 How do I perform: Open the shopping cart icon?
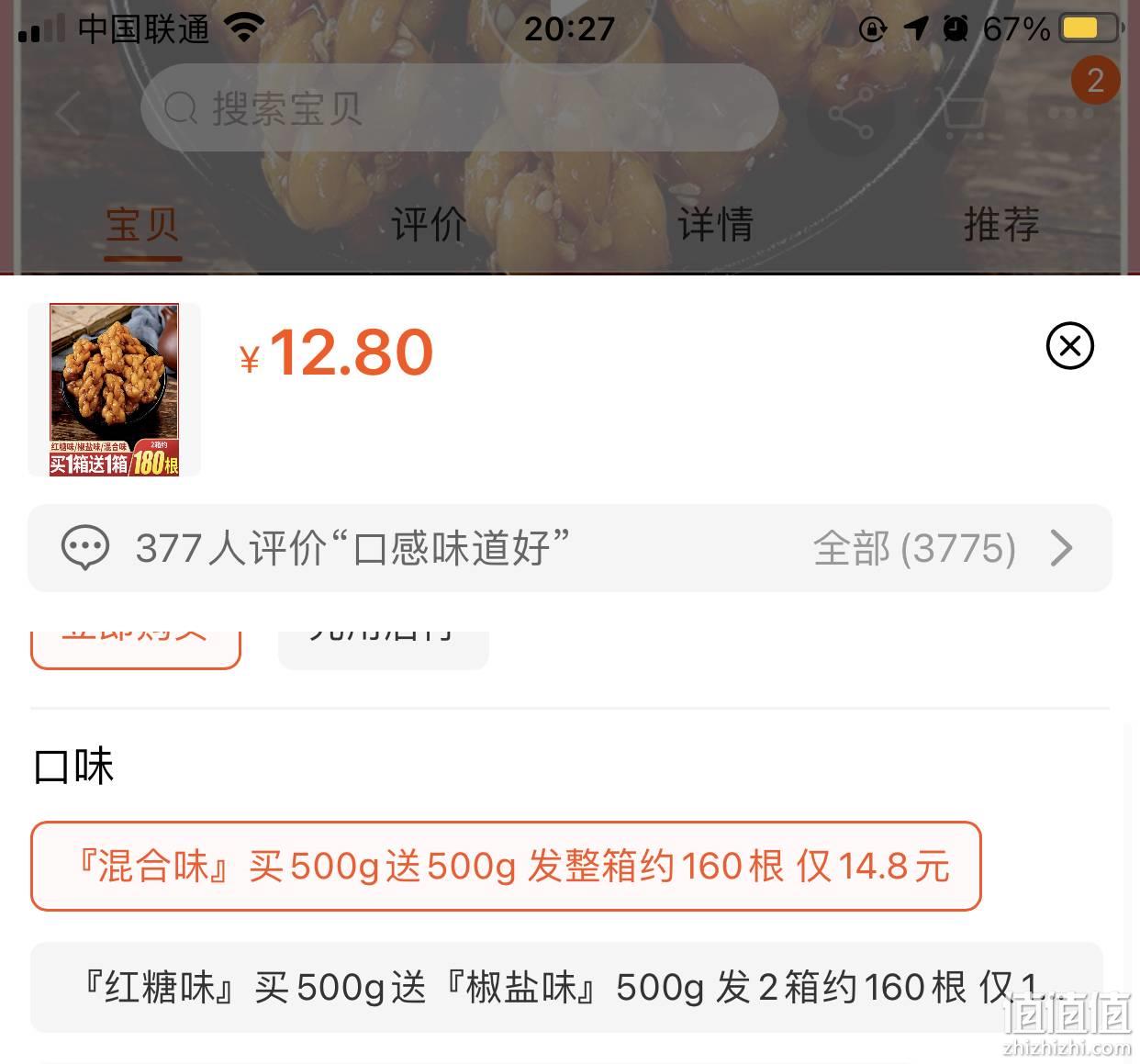(x=963, y=115)
